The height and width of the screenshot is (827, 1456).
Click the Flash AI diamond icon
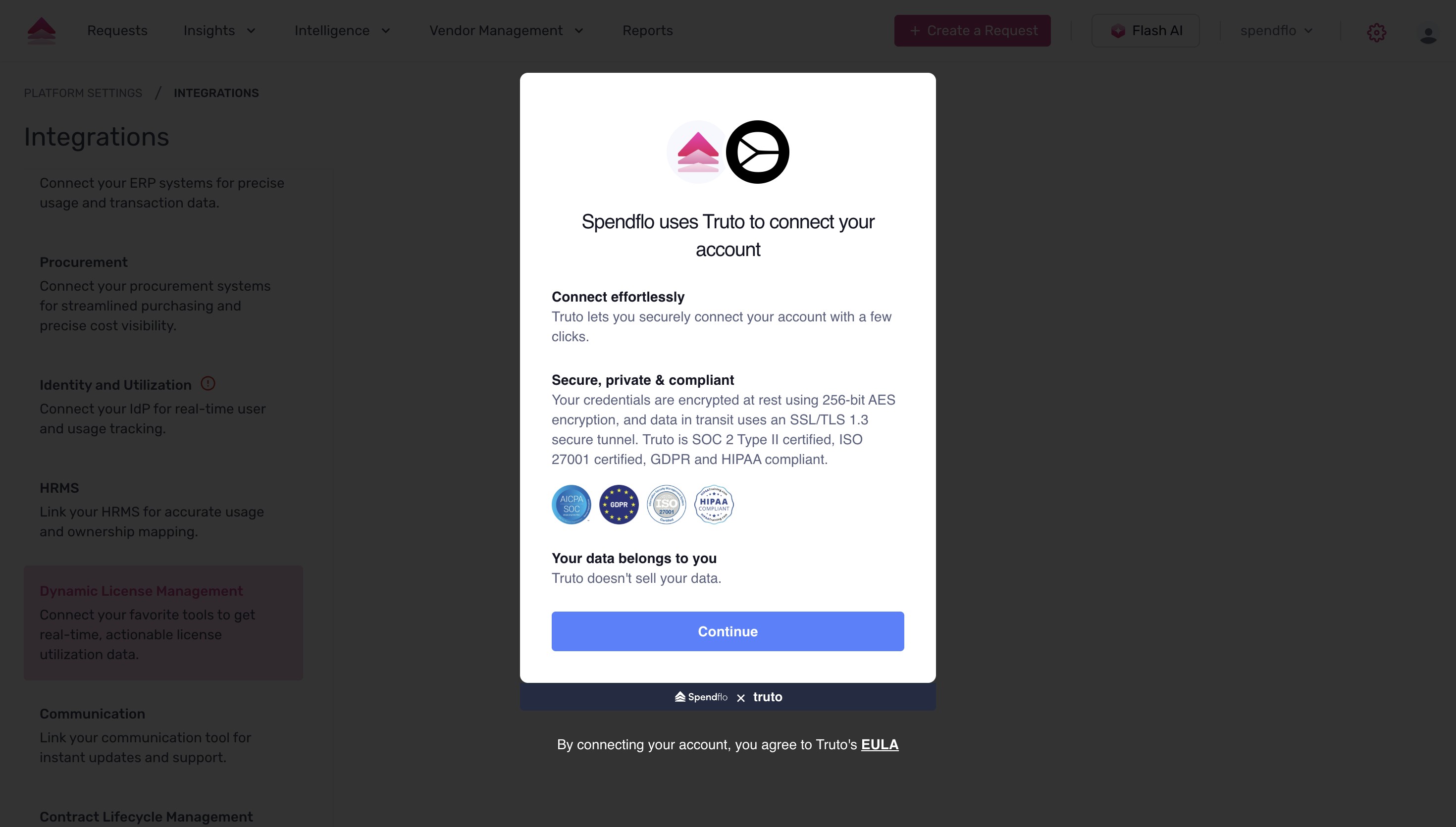(1118, 31)
